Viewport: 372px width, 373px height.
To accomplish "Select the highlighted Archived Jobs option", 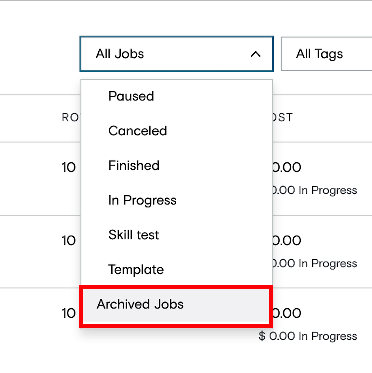I will pyautogui.click(x=176, y=306).
